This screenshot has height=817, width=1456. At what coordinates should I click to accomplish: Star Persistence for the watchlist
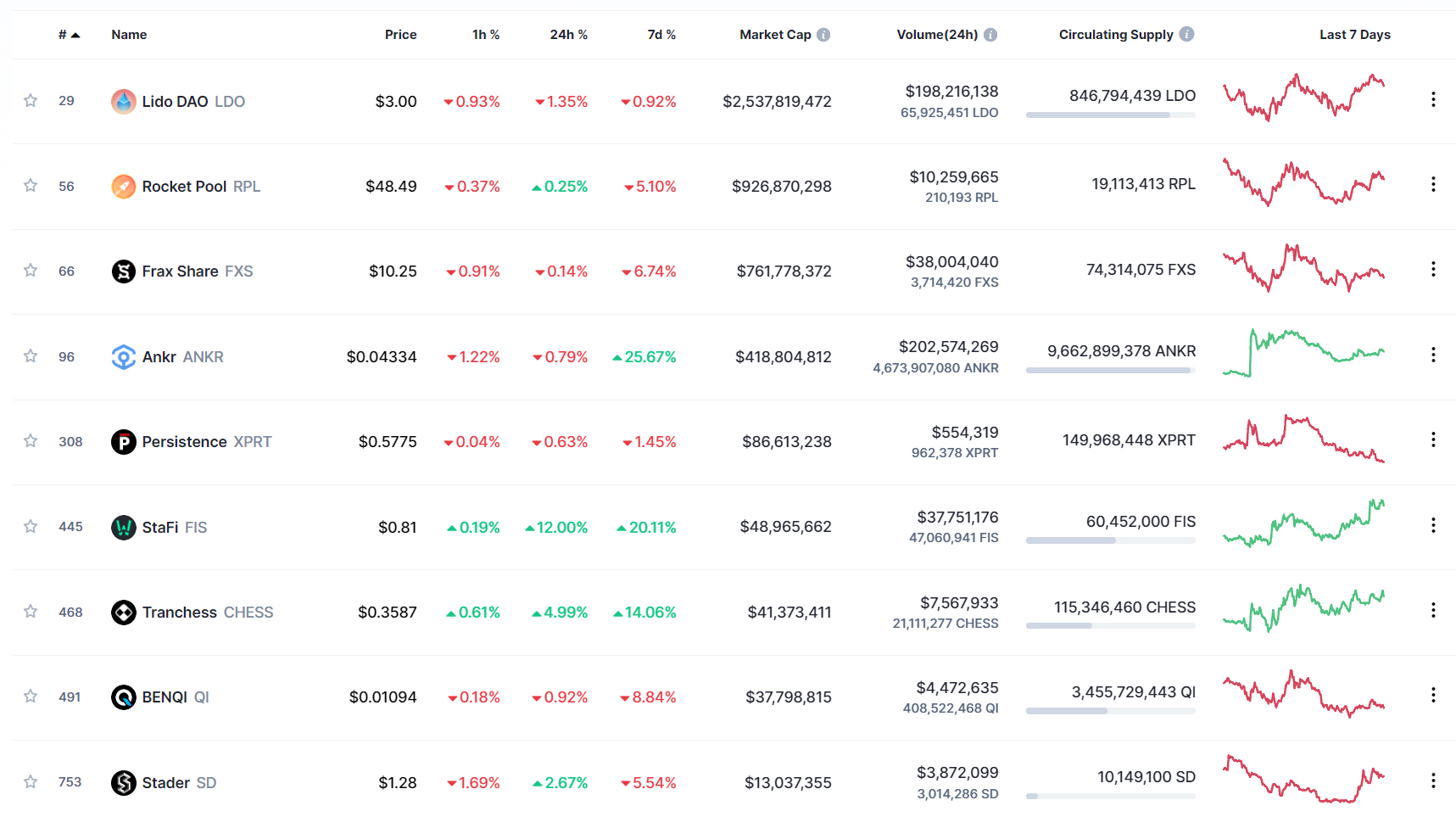[31, 441]
